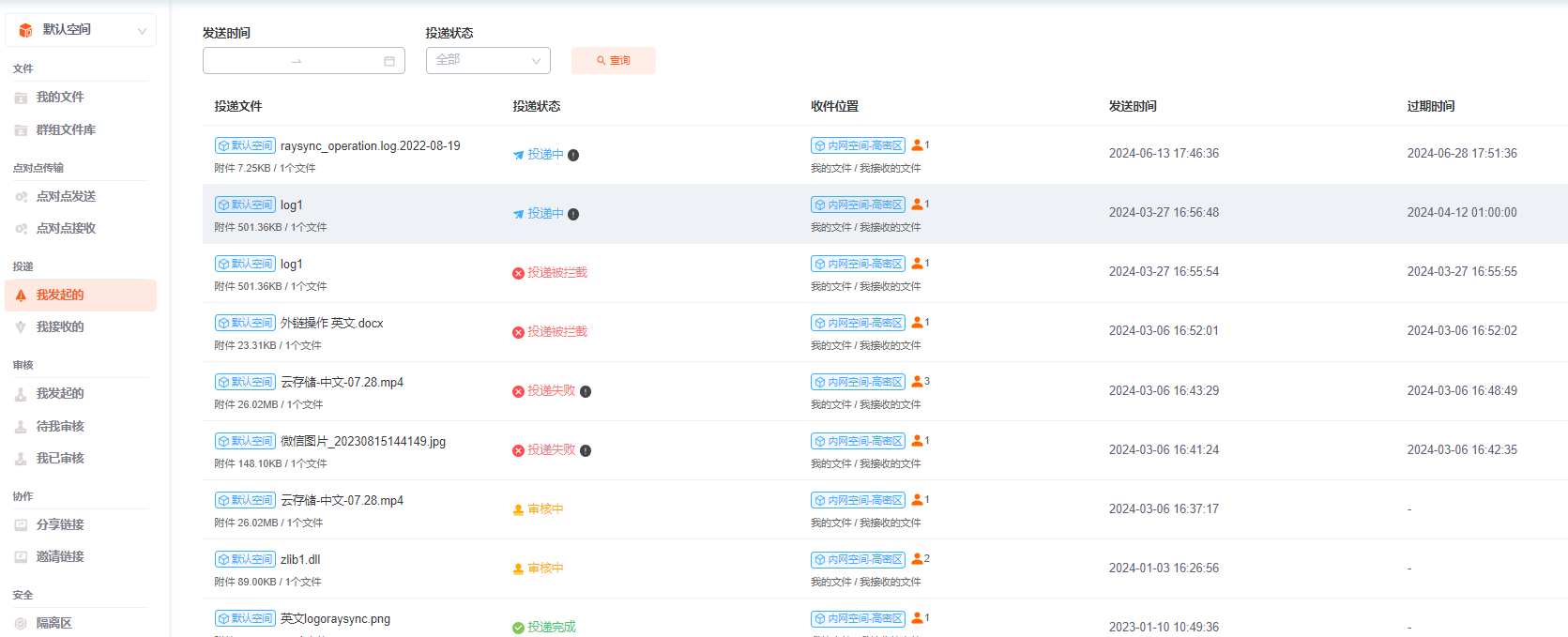The width and height of the screenshot is (1568, 637).
Task: Open 隔离区 in the 安全 section
Action: [53, 624]
